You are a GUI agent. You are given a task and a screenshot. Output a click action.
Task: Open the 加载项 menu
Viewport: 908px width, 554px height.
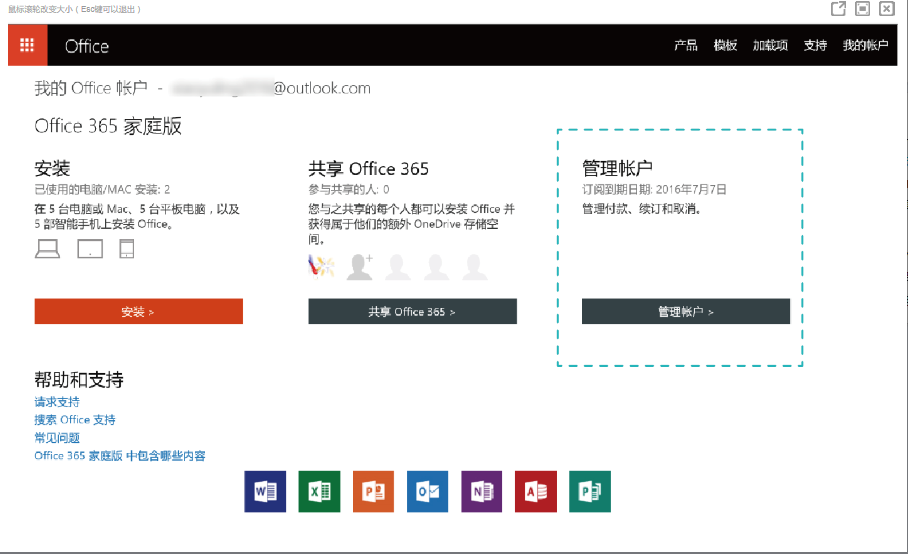tap(770, 46)
